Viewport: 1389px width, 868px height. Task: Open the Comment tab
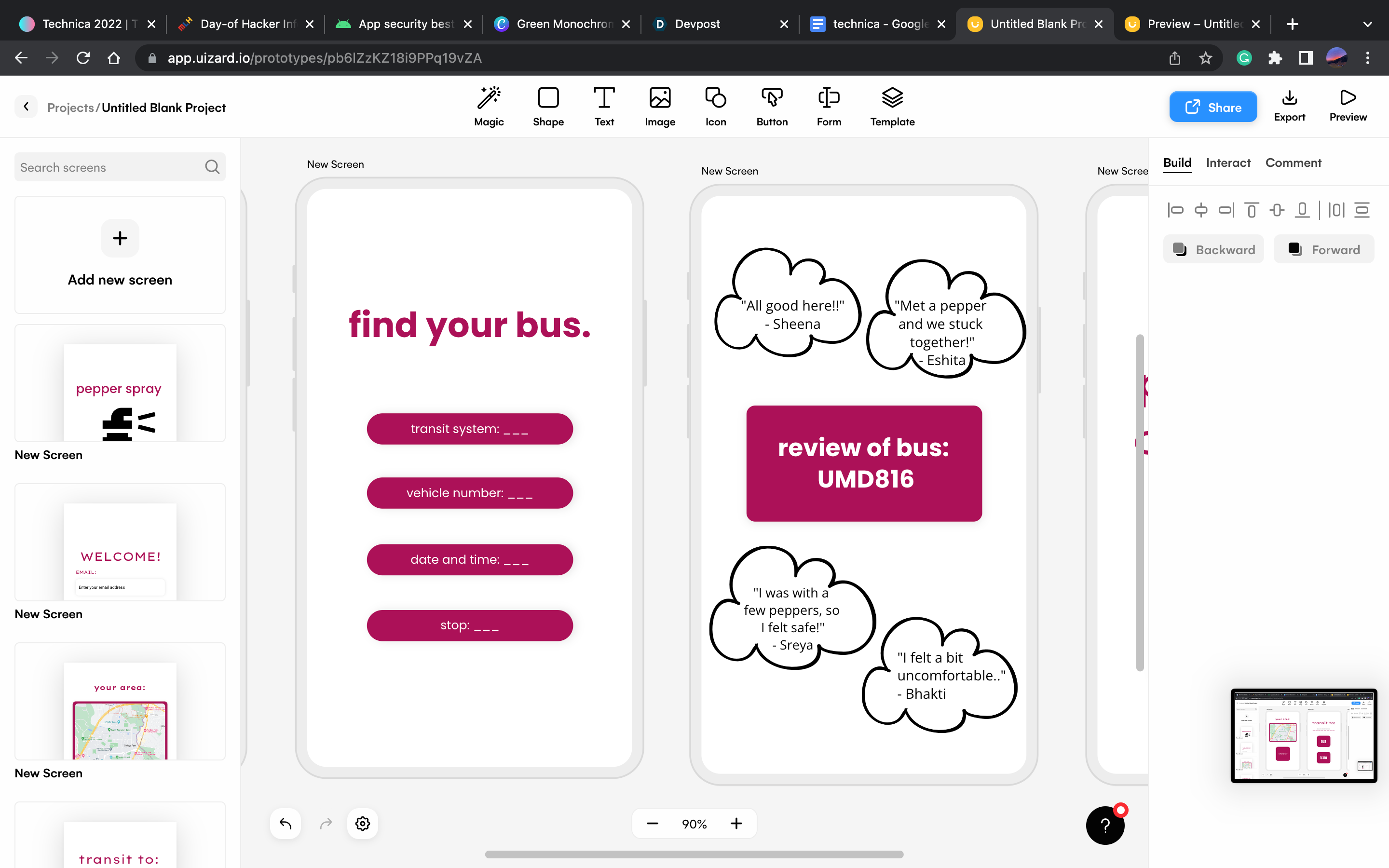click(x=1293, y=163)
